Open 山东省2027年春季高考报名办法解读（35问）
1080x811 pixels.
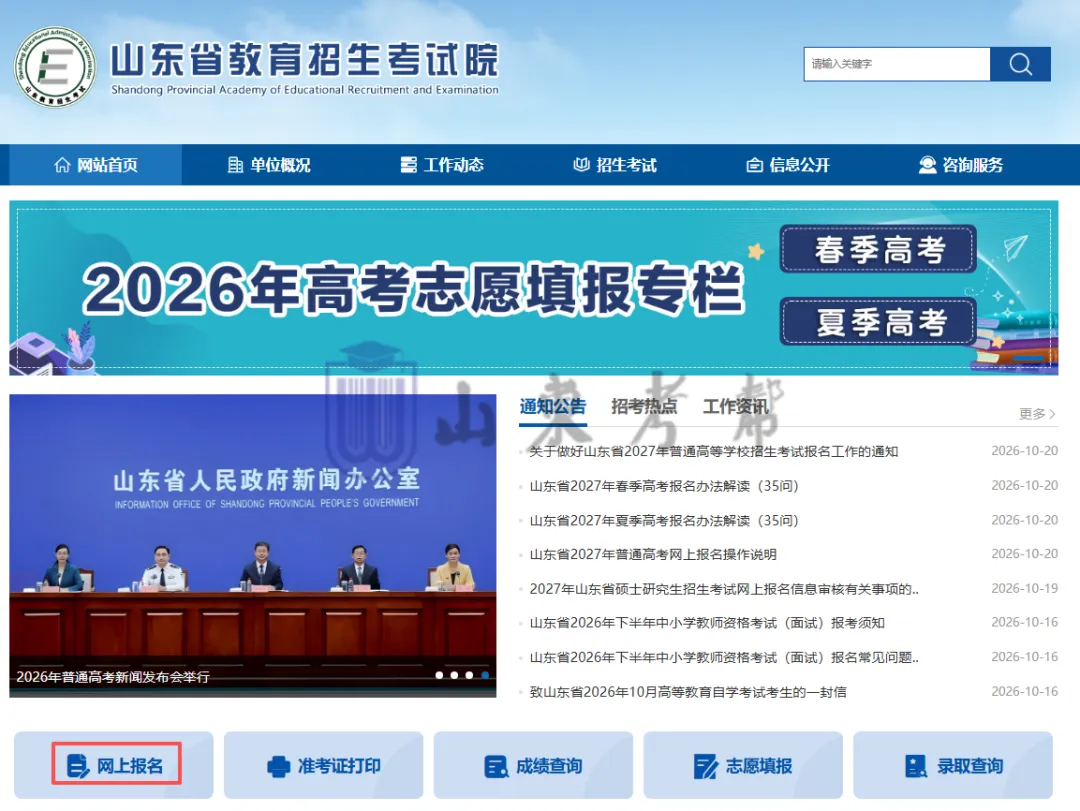click(x=664, y=486)
